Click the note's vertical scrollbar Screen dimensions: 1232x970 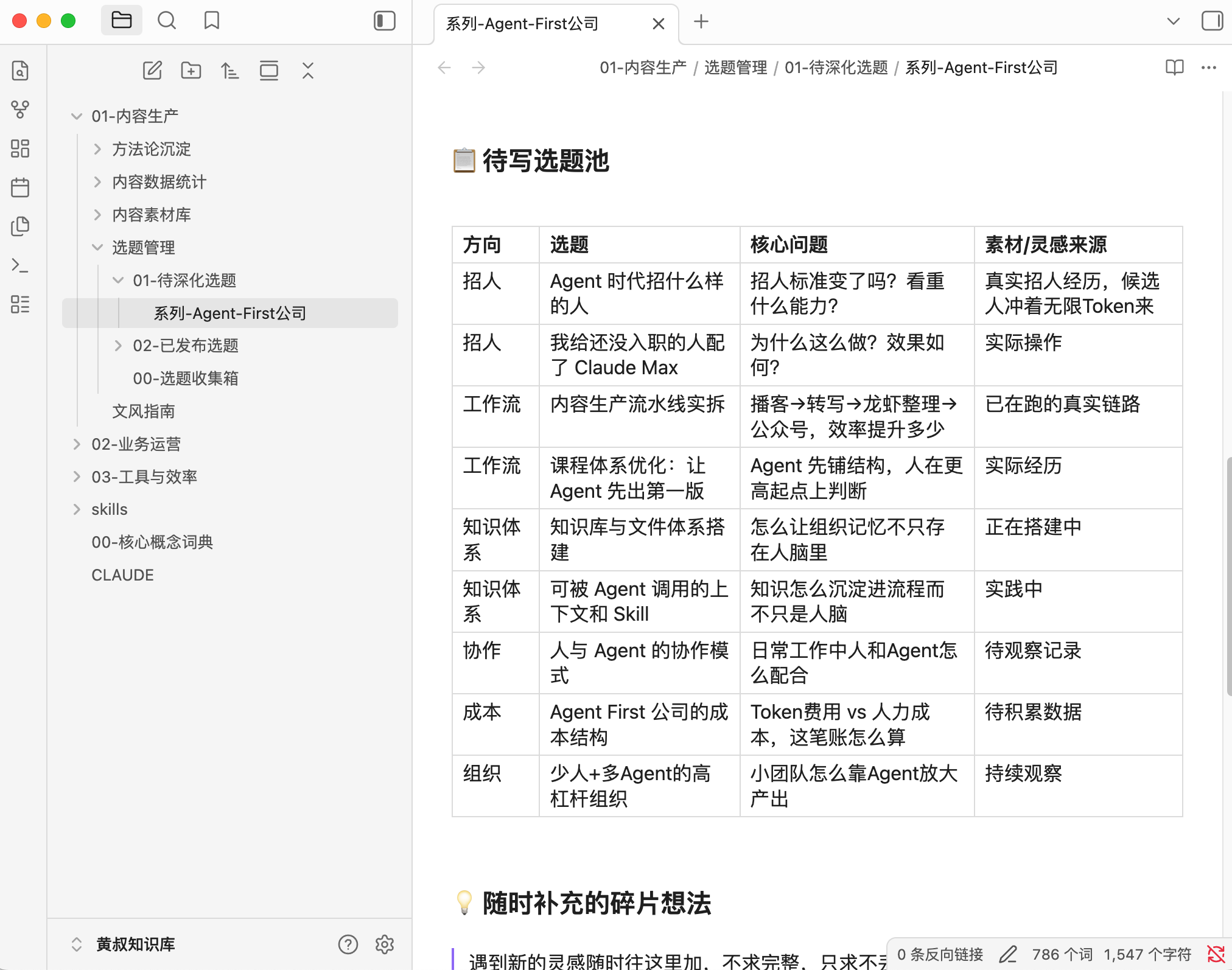1228,575
